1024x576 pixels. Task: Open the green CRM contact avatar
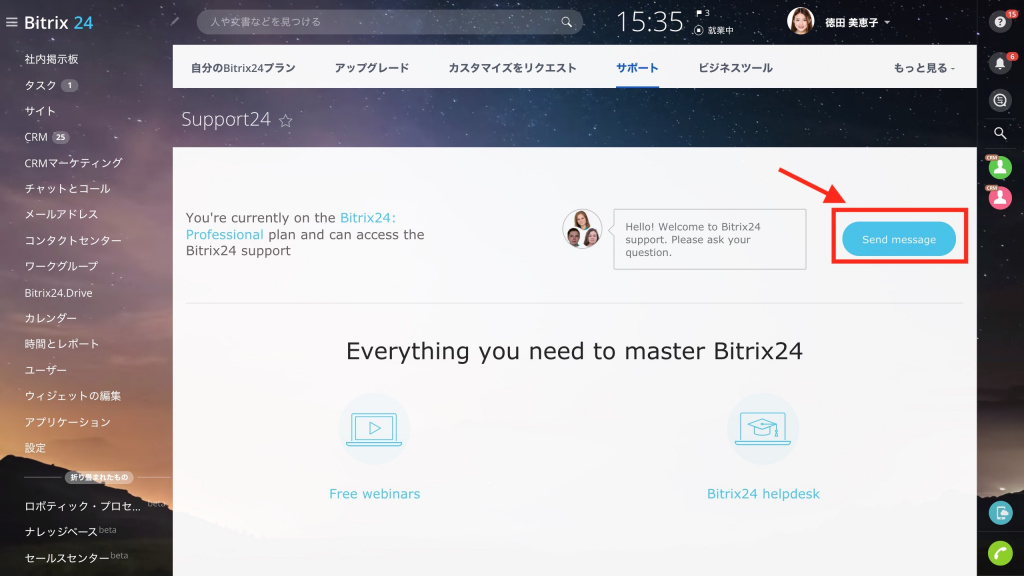point(1000,167)
